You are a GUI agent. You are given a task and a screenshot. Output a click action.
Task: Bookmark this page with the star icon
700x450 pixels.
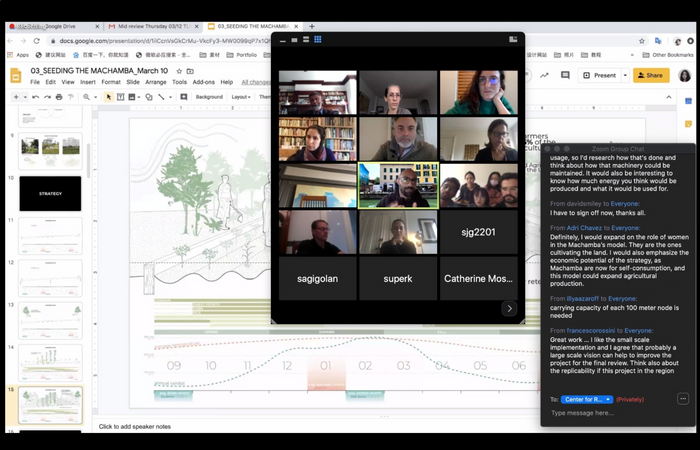click(642, 41)
